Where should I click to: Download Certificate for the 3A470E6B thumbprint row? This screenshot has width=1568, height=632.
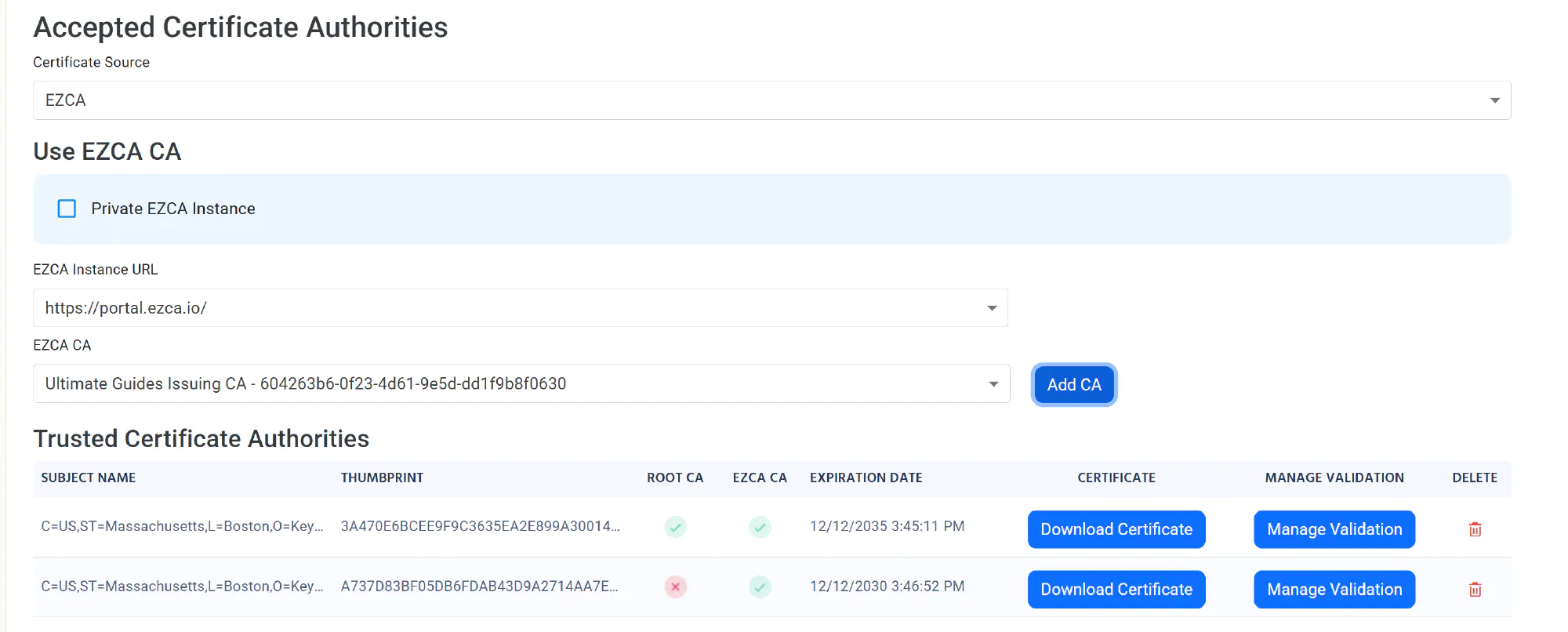[x=1116, y=529]
